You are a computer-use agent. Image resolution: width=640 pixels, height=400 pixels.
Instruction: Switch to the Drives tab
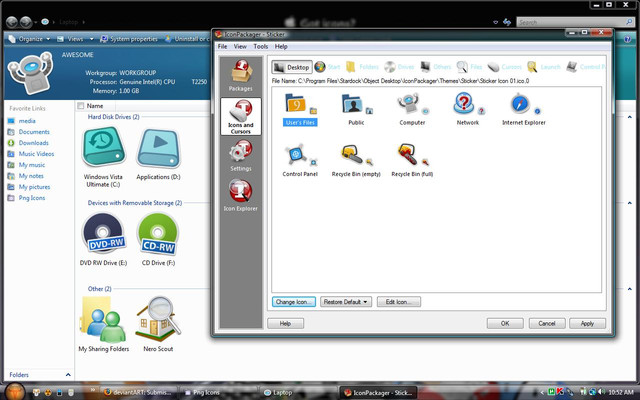(x=399, y=67)
